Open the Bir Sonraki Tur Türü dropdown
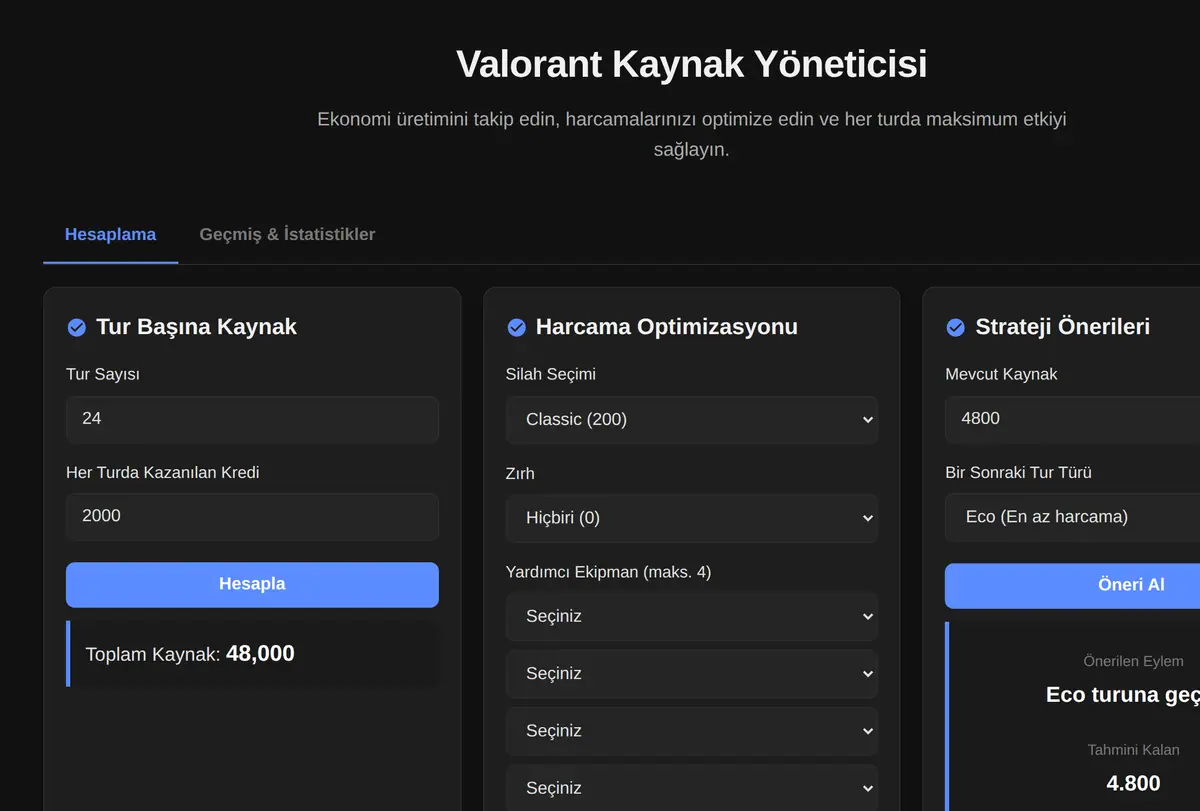1200x811 pixels. [1072, 517]
